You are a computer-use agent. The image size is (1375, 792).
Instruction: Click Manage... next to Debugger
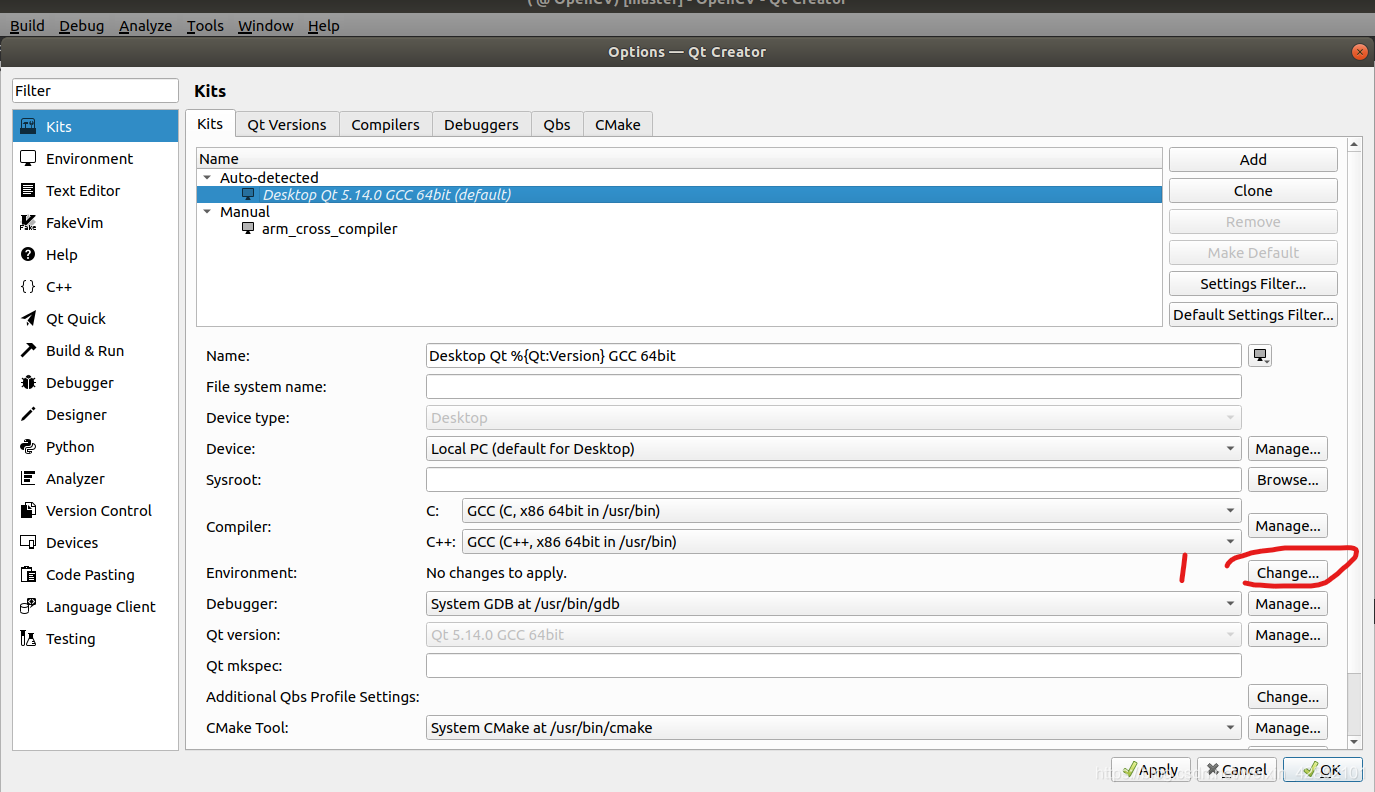click(x=1288, y=603)
